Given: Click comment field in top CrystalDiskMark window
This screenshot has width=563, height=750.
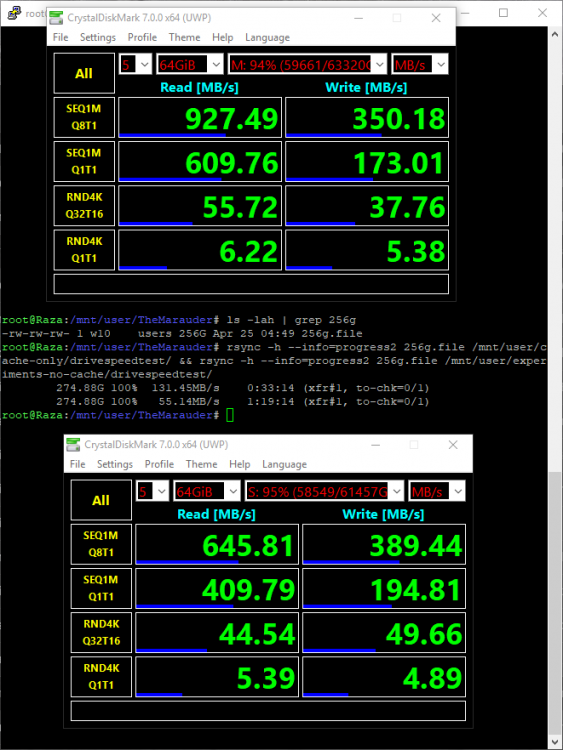Looking at the screenshot, I should coord(251,284).
